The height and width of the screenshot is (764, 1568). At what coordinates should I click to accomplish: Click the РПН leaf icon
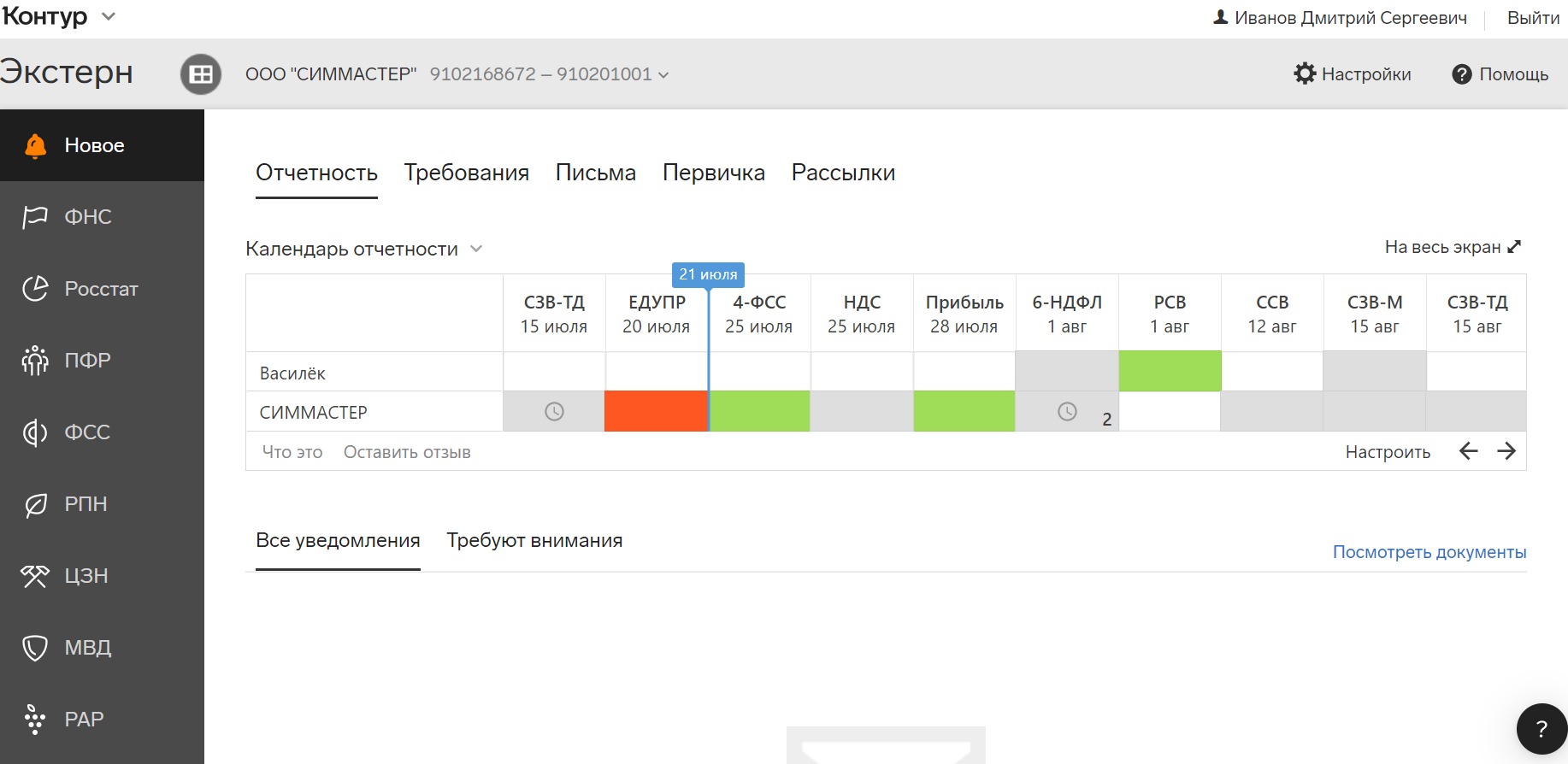coord(35,504)
